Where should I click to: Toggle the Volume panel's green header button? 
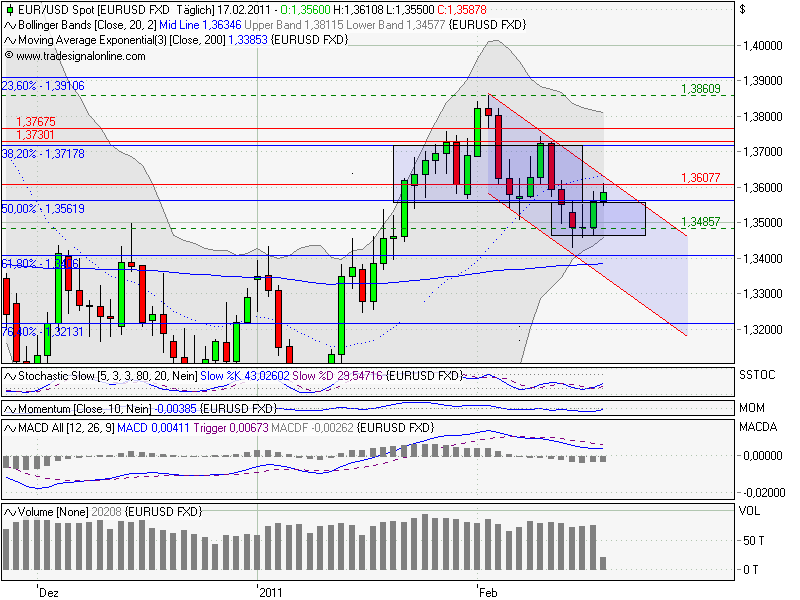coord(12,510)
